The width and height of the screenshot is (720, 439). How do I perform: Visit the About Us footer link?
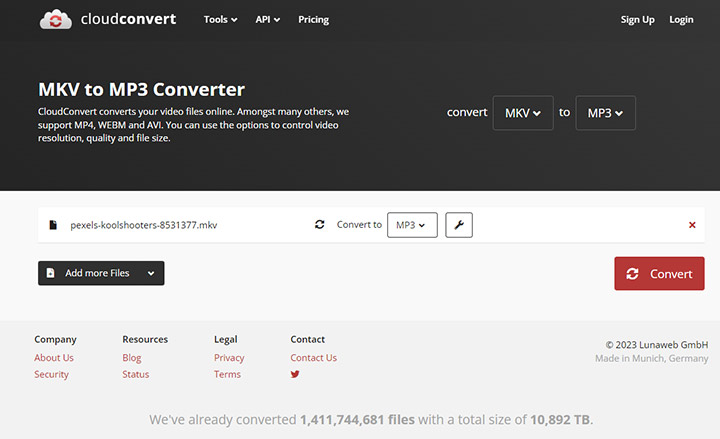tap(54, 357)
